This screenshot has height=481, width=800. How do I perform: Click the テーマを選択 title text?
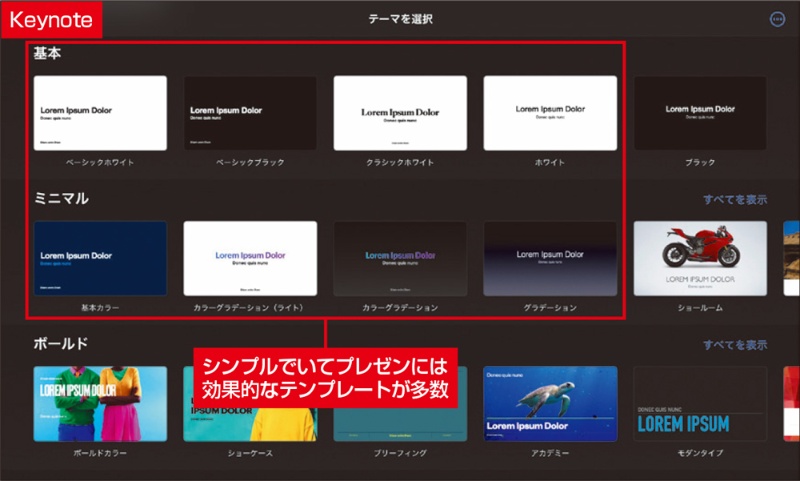401,19
